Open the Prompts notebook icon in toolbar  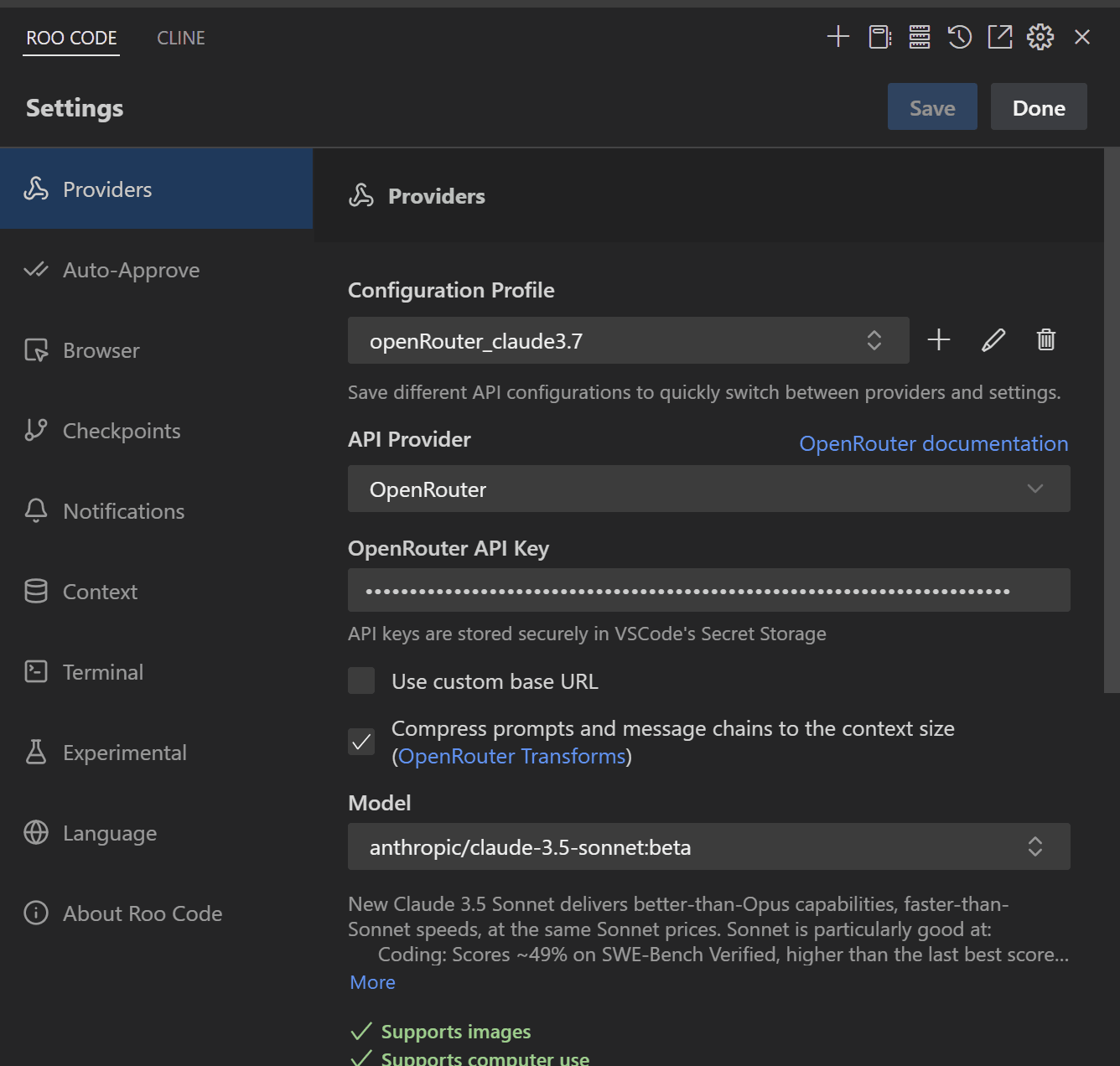(879, 37)
